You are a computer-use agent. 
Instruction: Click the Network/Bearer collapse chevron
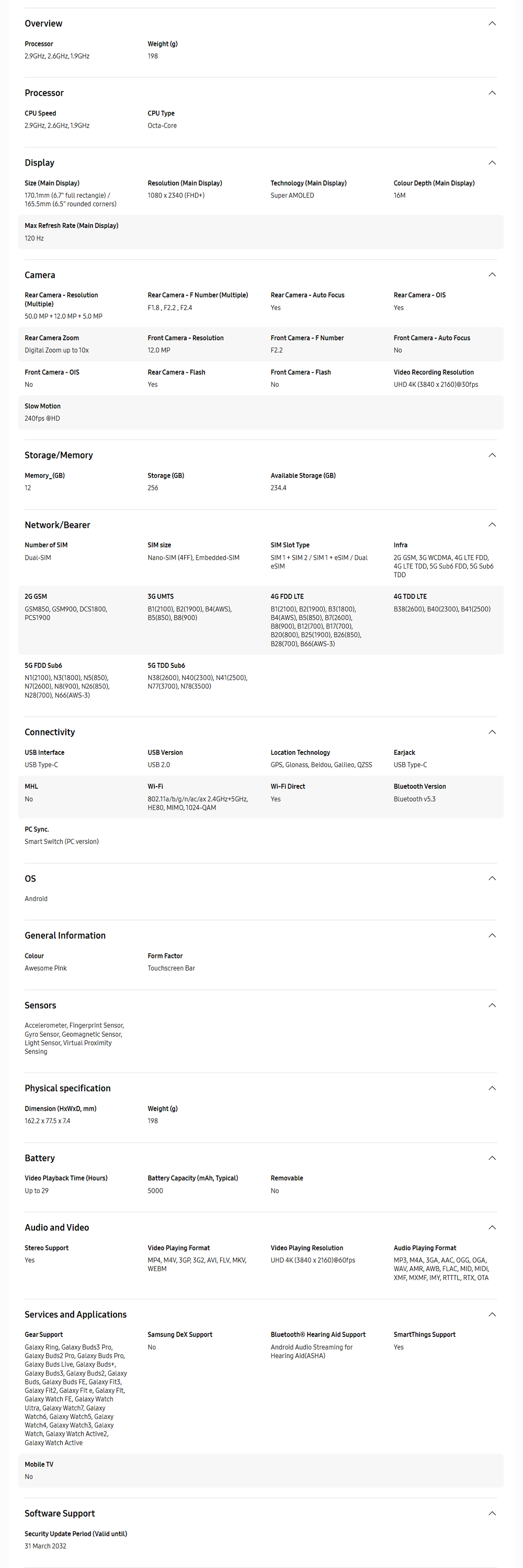click(492, 525)
